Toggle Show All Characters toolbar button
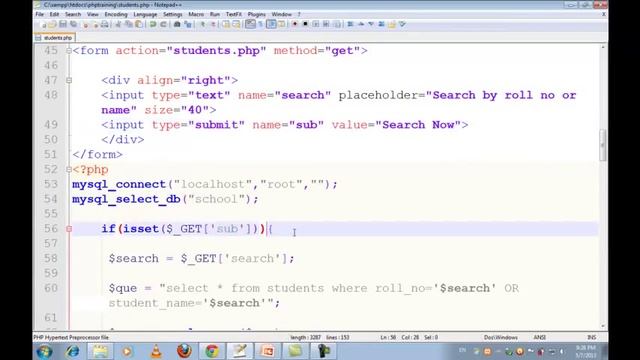The width and height of the screenshot is (640, 360). [x=260, y=24]
